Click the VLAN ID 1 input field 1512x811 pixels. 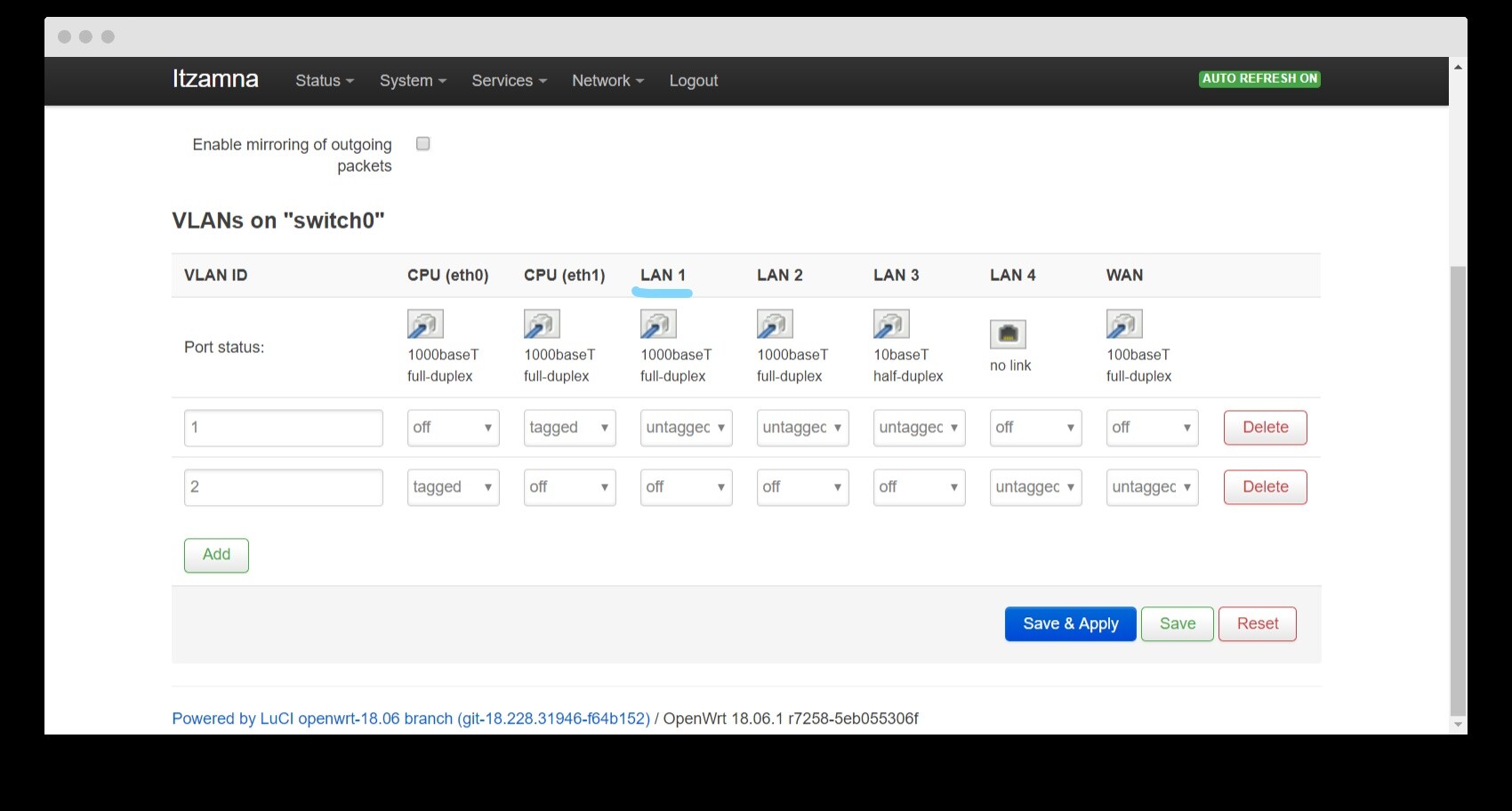(x=283, y=428)
